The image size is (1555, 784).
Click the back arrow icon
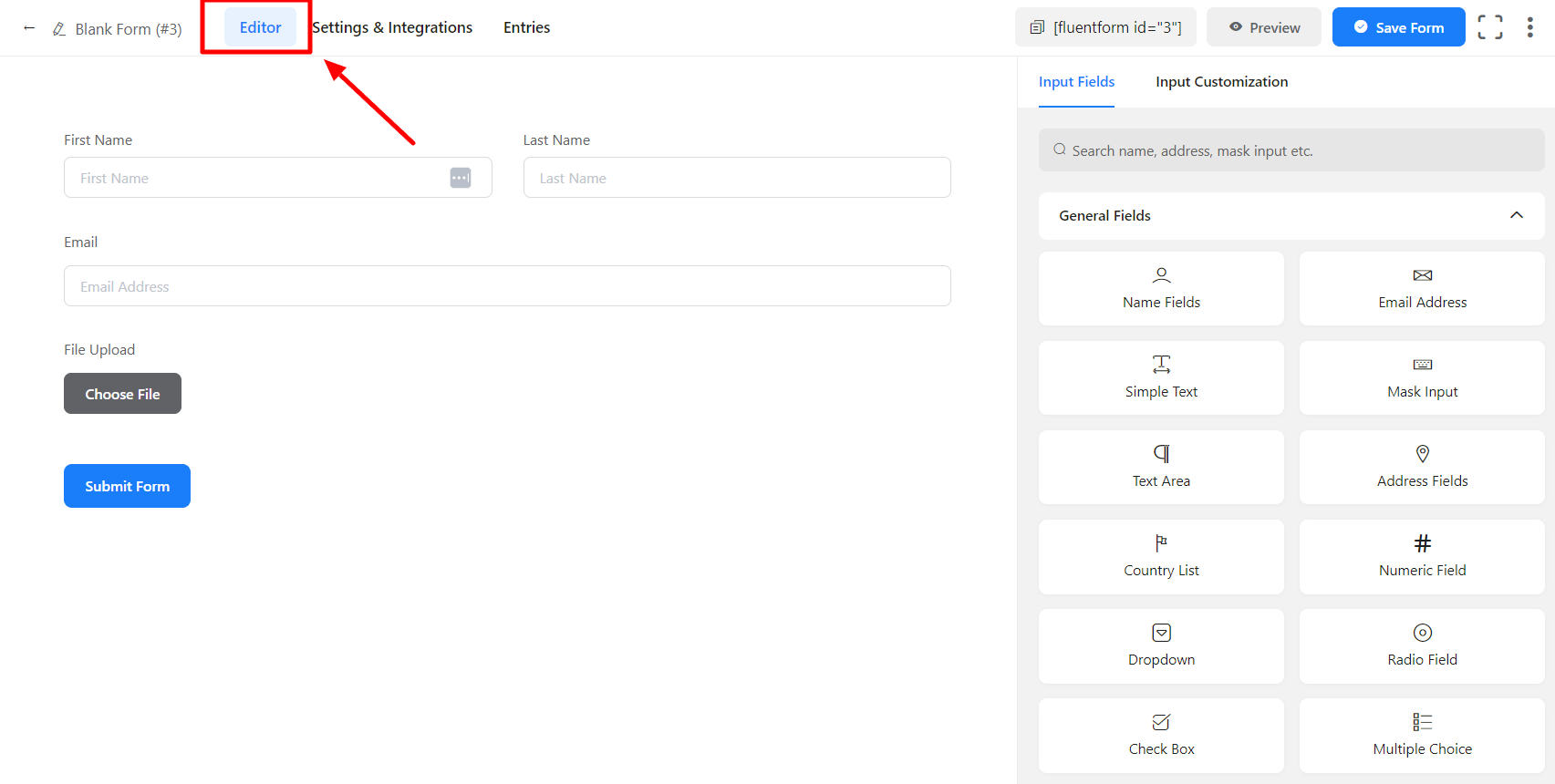pos(29,28)
